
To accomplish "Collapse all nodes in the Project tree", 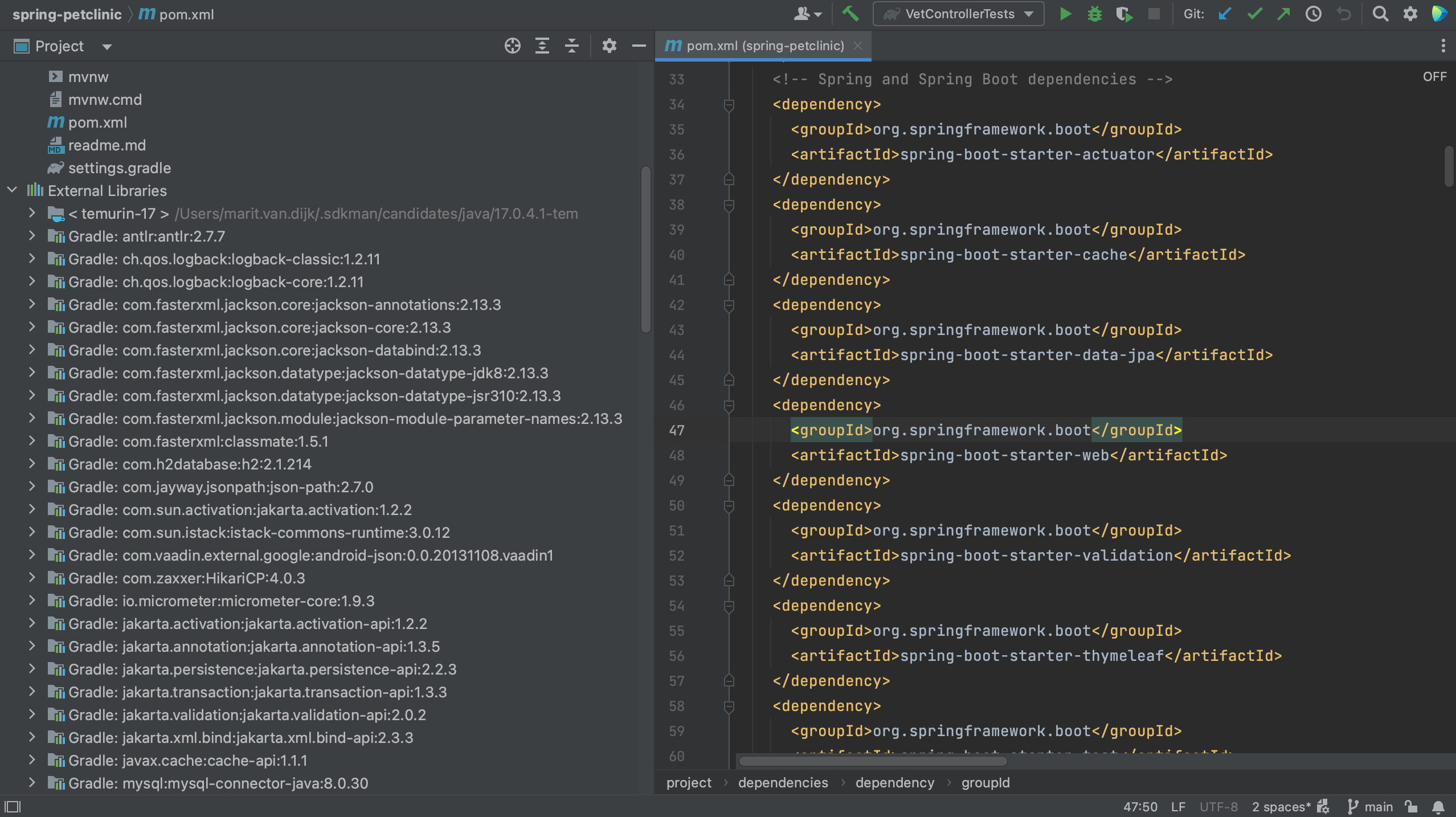I will (x=571, y=46).
